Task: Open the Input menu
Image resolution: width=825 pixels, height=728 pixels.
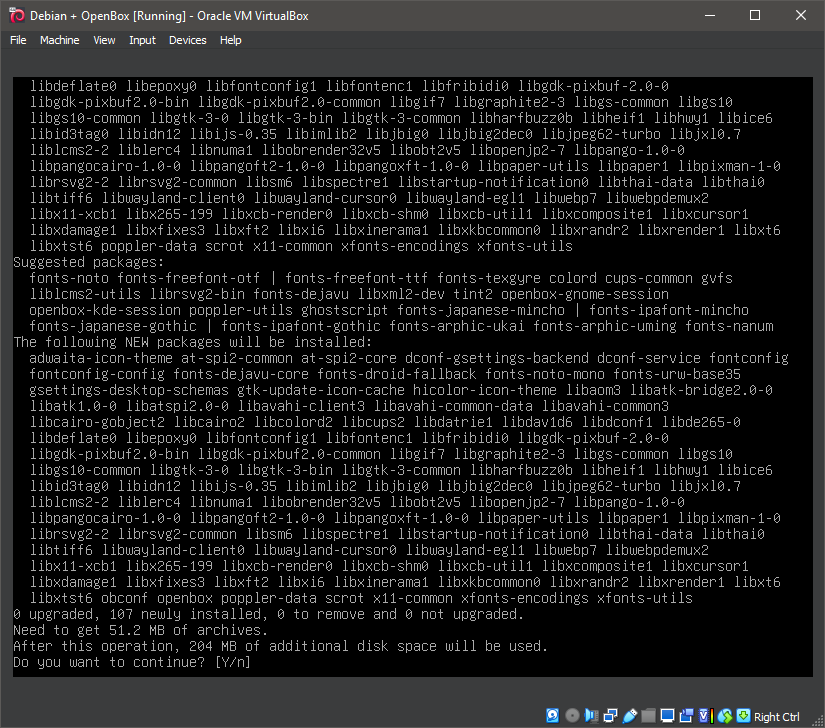Action: [x=142, y=40]
